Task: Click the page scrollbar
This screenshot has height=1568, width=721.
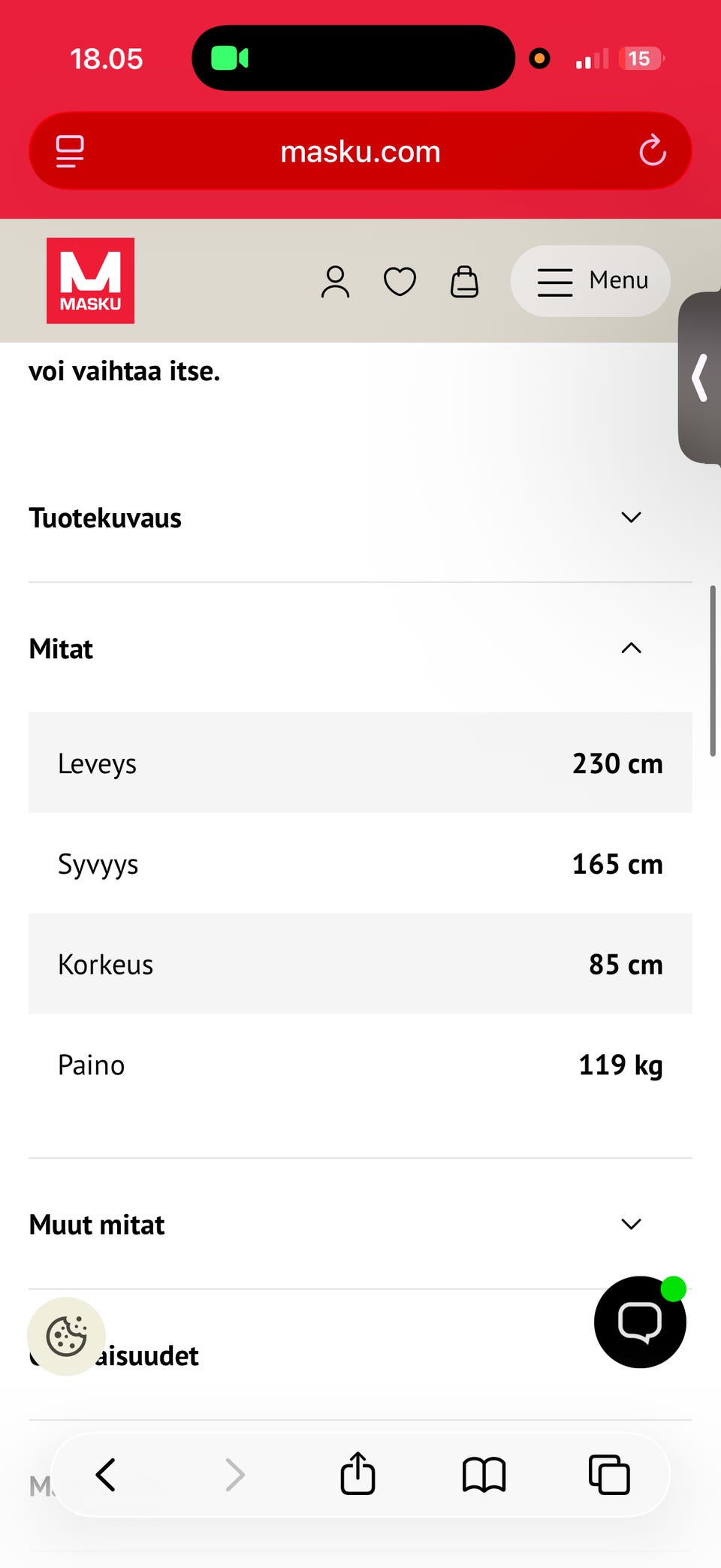Action: [712, 670]
